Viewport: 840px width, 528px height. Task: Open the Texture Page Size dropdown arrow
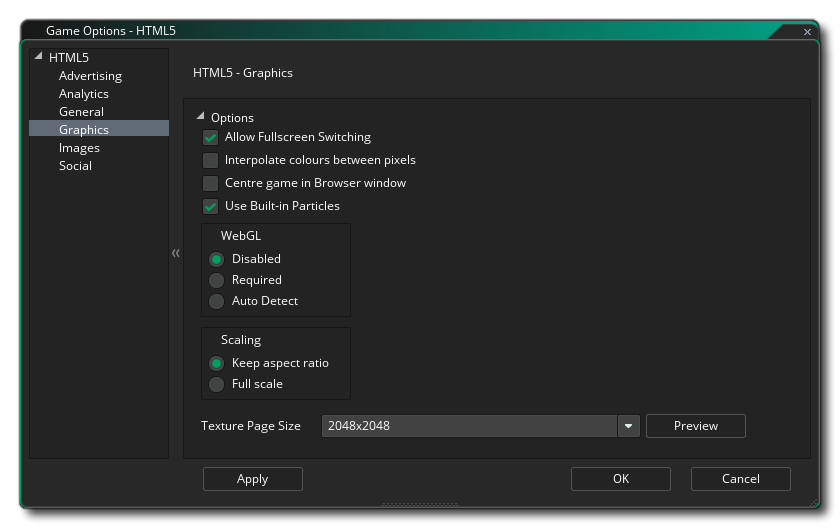pos(628,426)
